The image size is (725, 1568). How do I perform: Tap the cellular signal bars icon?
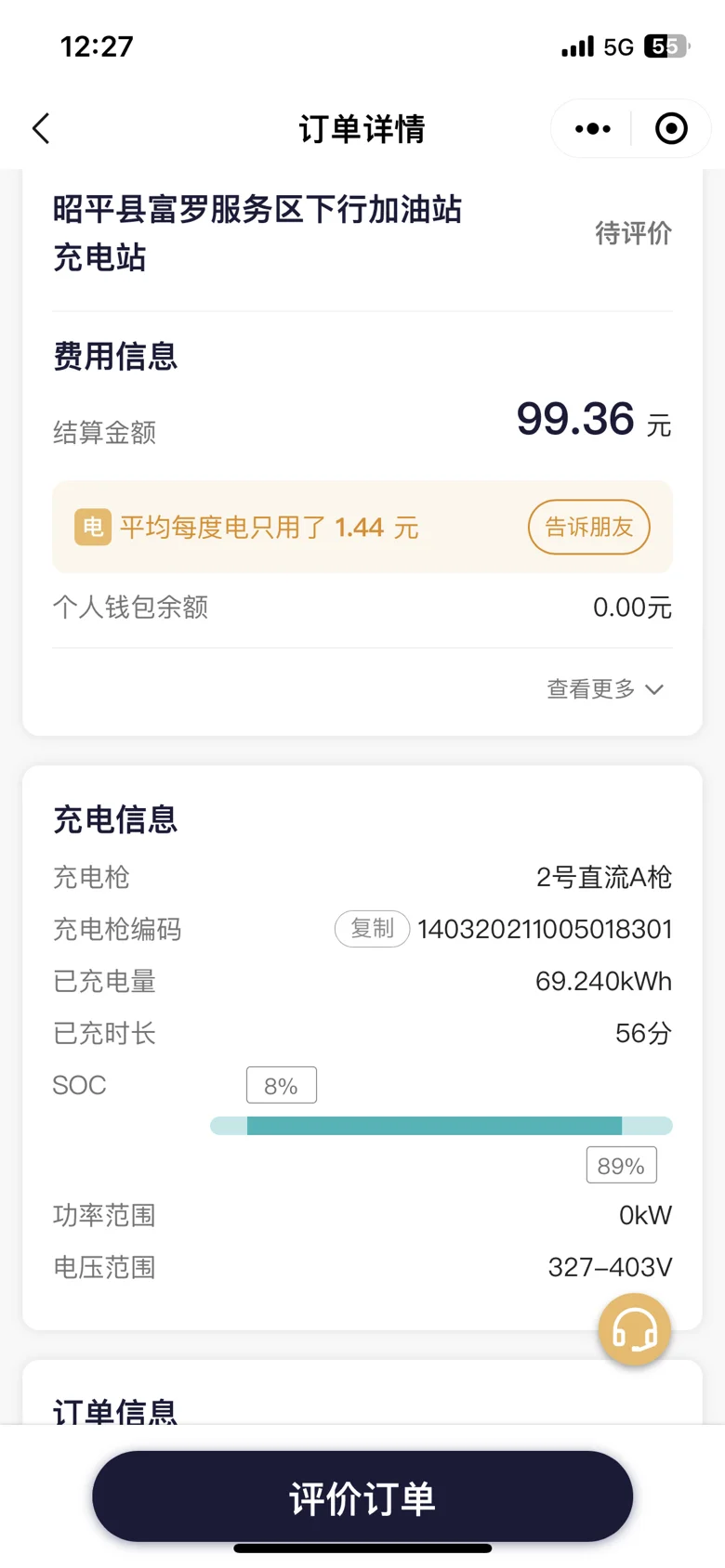(x=577, y=46)
